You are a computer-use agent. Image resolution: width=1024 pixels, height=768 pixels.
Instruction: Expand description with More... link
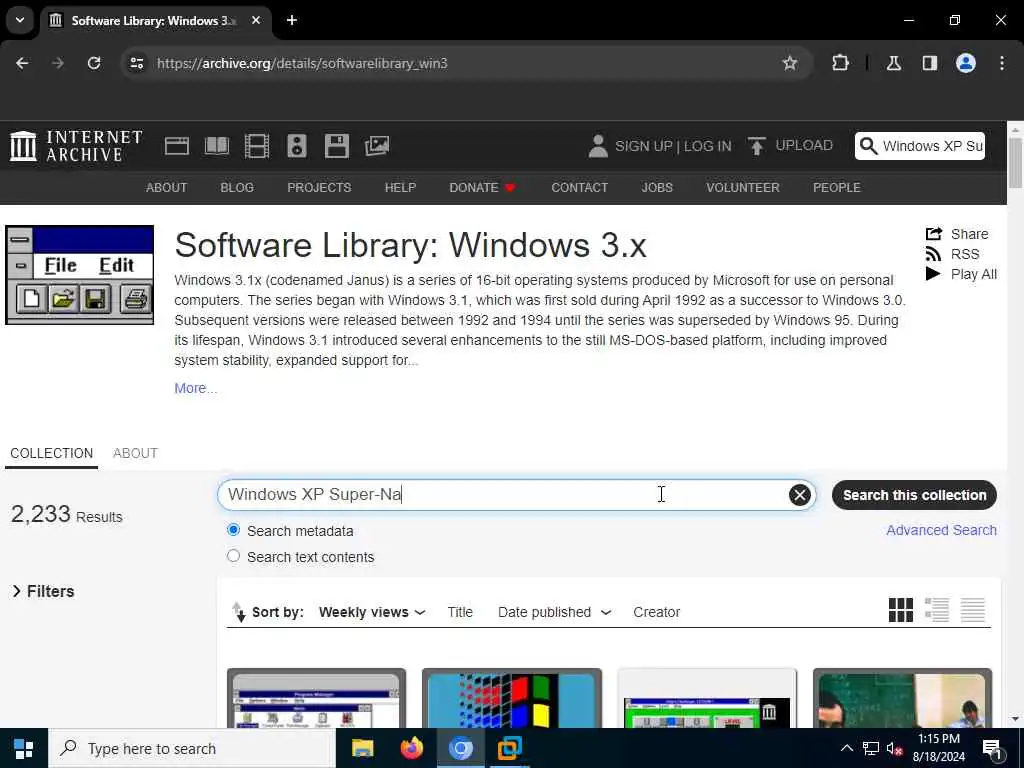195,388
